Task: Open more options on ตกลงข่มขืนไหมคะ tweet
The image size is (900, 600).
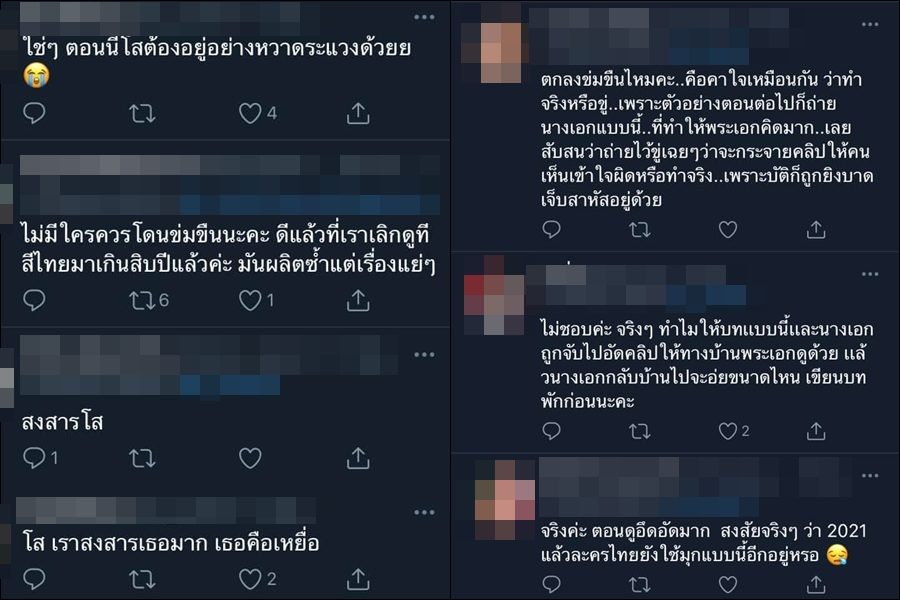Action: 870,24
